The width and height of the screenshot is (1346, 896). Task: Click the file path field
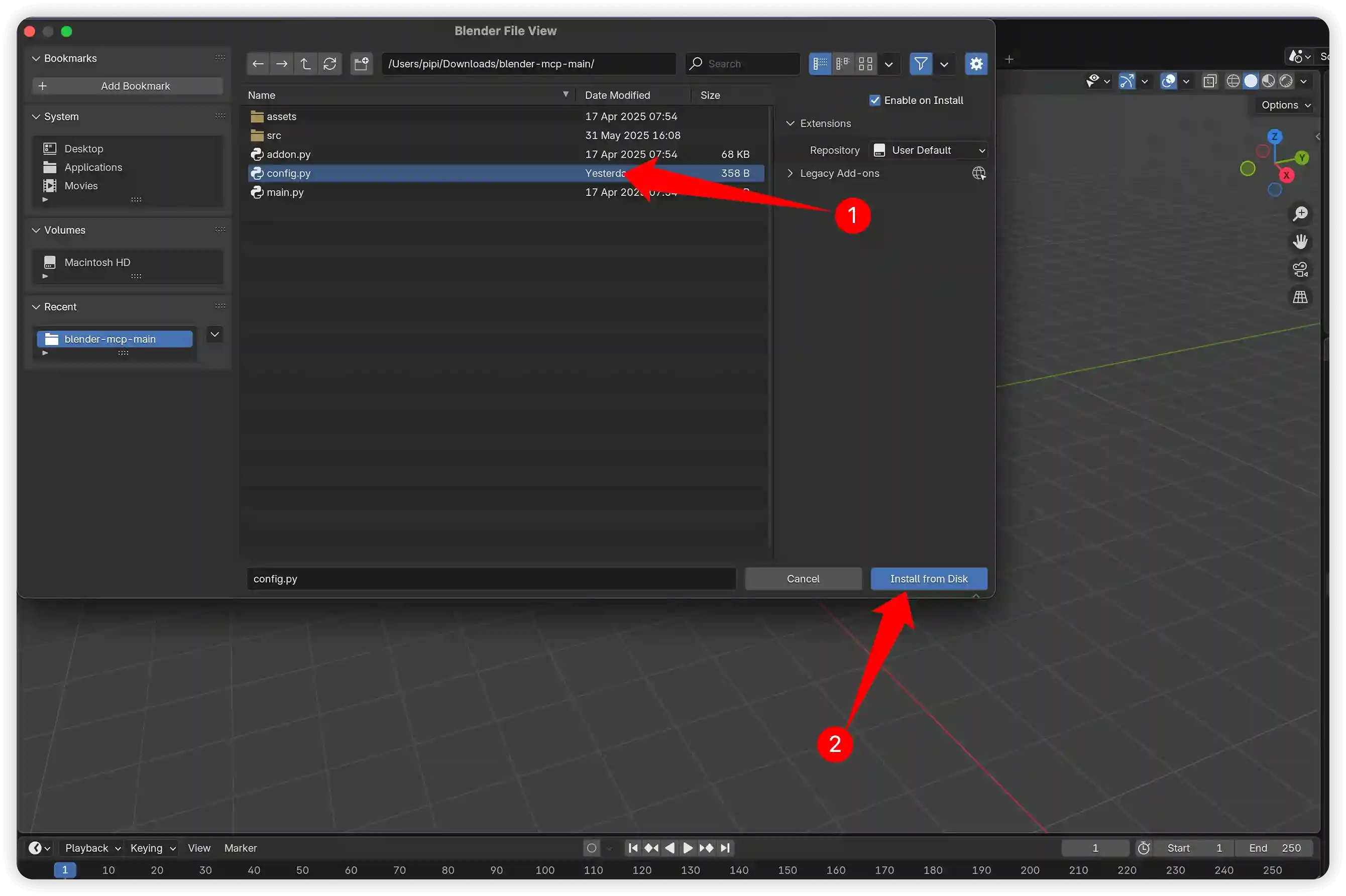pos(528,63)
